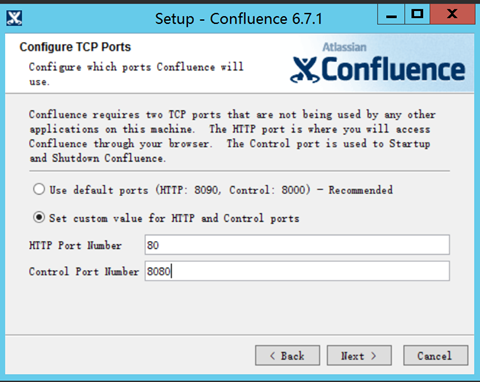Click the Confluence installer icon in title bar
The width and height of the screenshot is (480, 382).
[x=14, y=18]
